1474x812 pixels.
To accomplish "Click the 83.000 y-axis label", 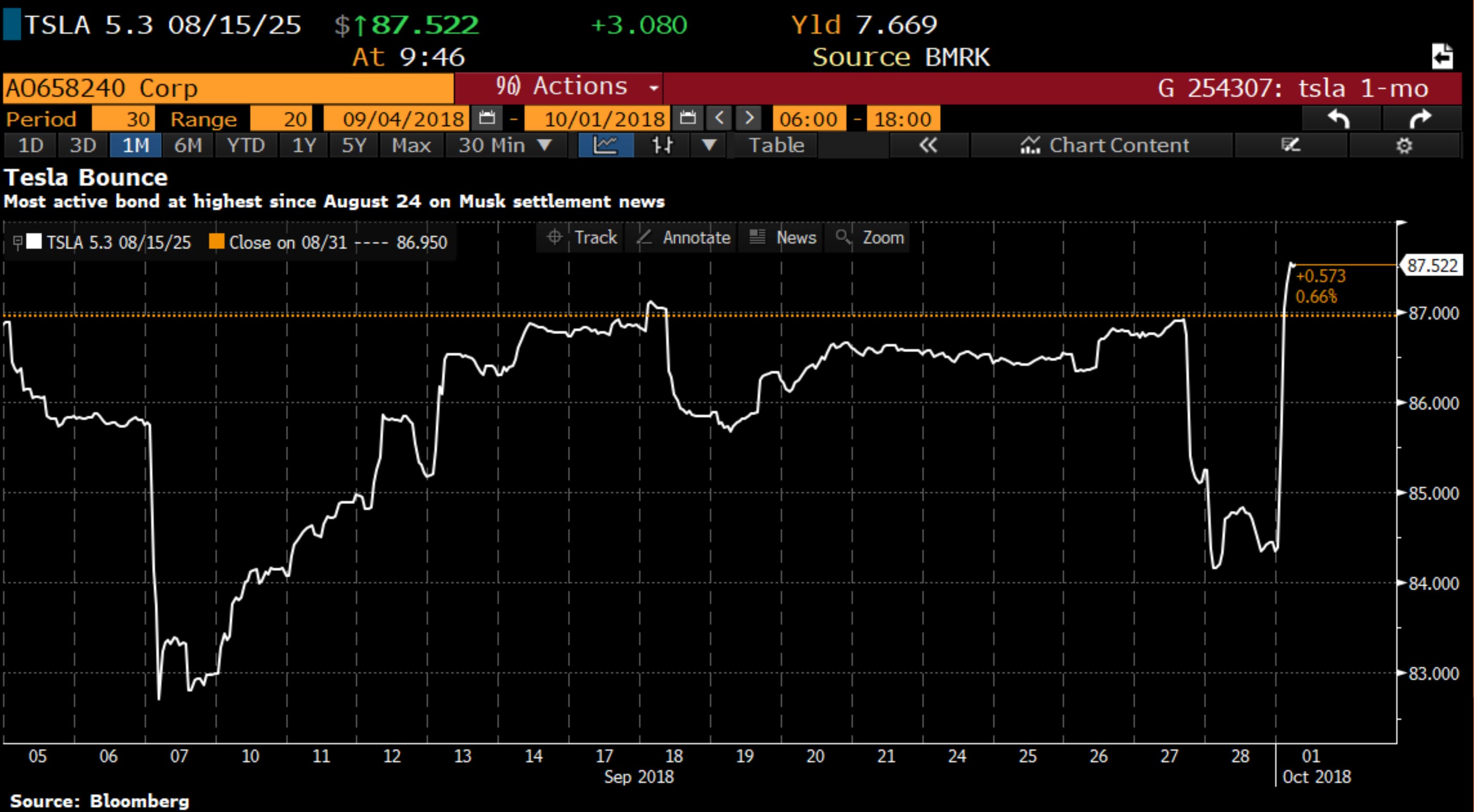I will (x=1434, y=673).
